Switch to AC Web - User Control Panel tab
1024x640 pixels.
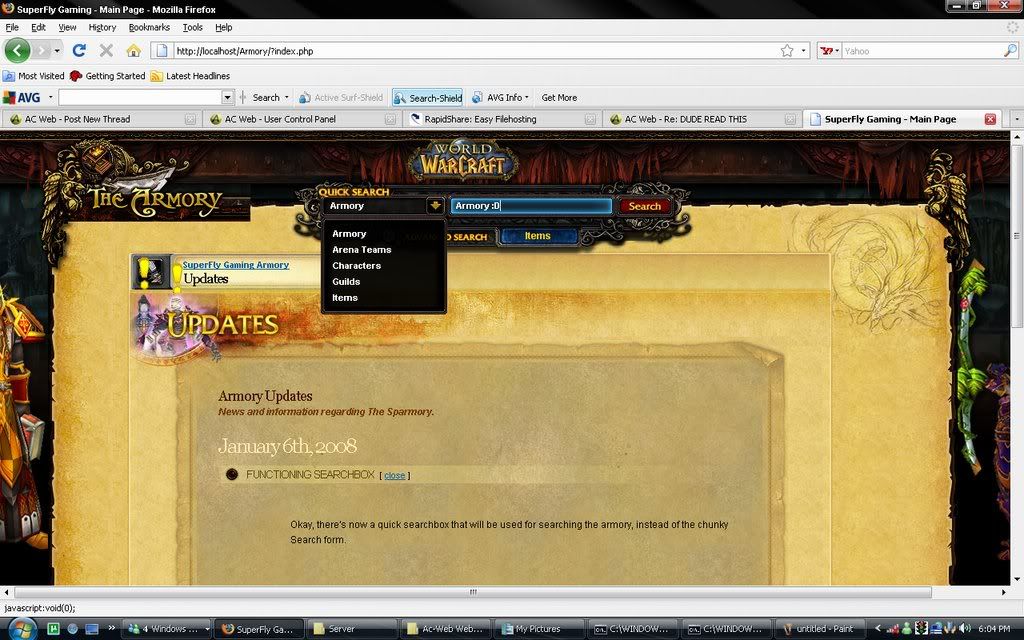(300, 119)
